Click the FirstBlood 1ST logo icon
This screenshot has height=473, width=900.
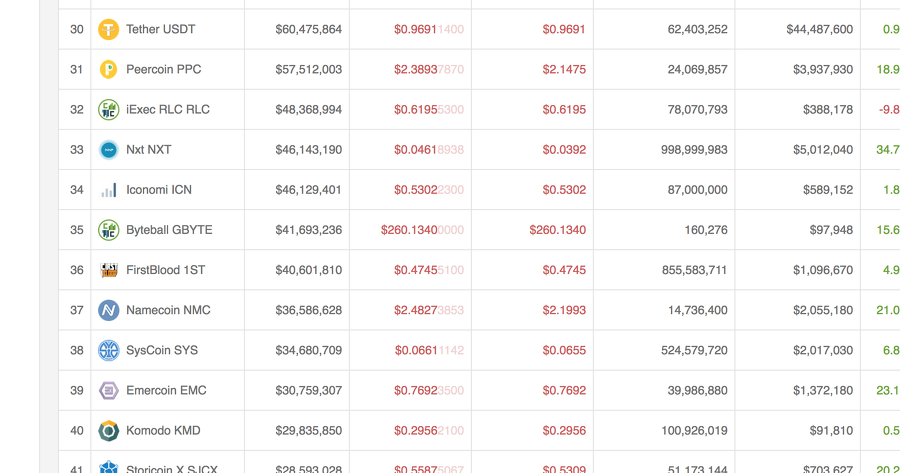[x=108, y=270]
